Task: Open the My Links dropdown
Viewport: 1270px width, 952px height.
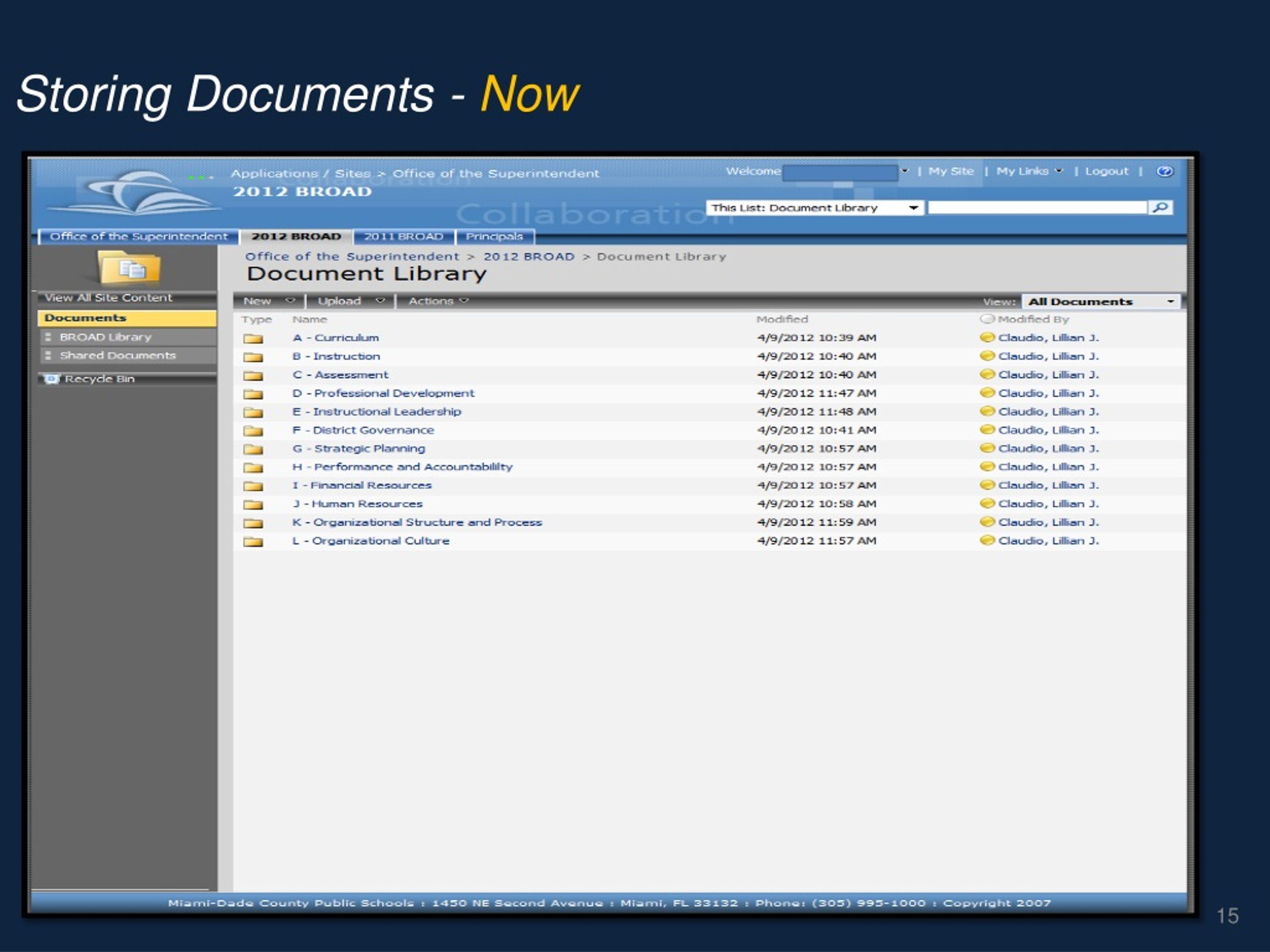Action: [x=1029, y=172]
